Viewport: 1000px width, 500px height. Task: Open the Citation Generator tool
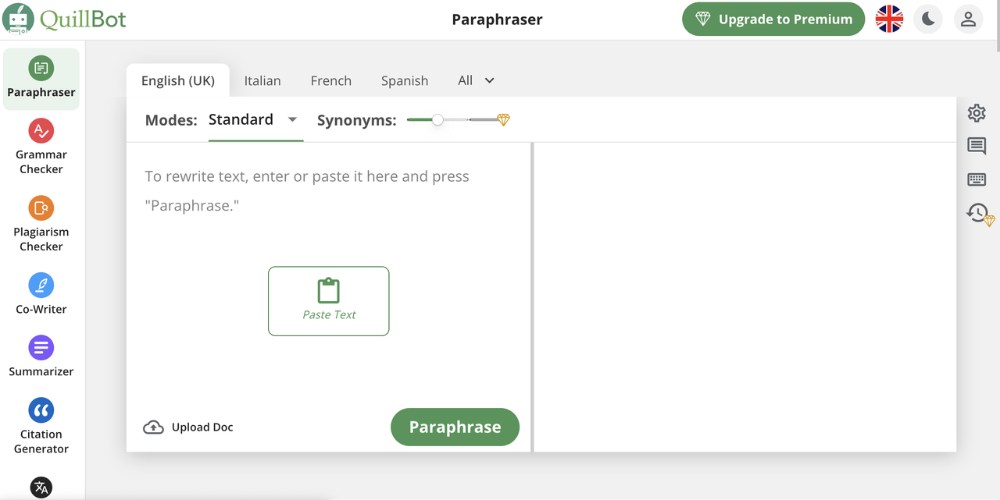point(41,426)
